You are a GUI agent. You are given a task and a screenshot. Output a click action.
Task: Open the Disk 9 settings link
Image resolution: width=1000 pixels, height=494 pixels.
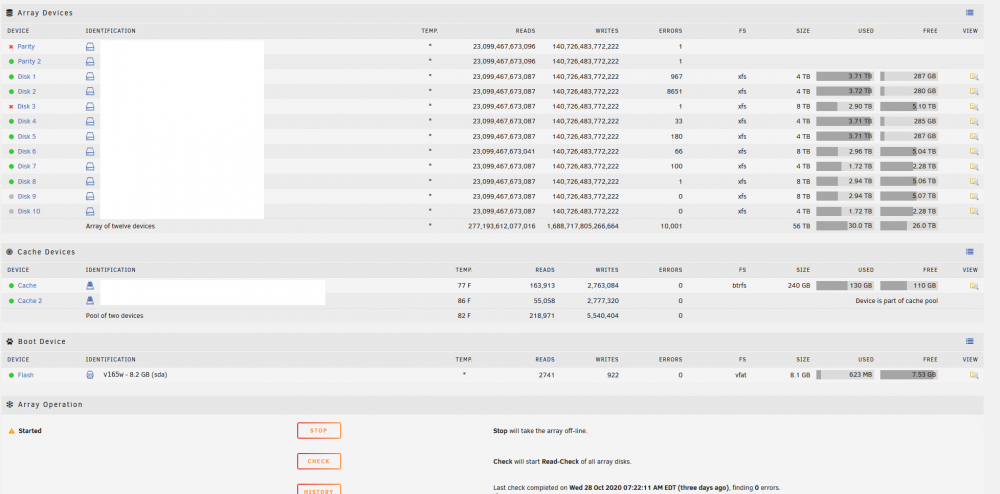[x=27, y=197]
